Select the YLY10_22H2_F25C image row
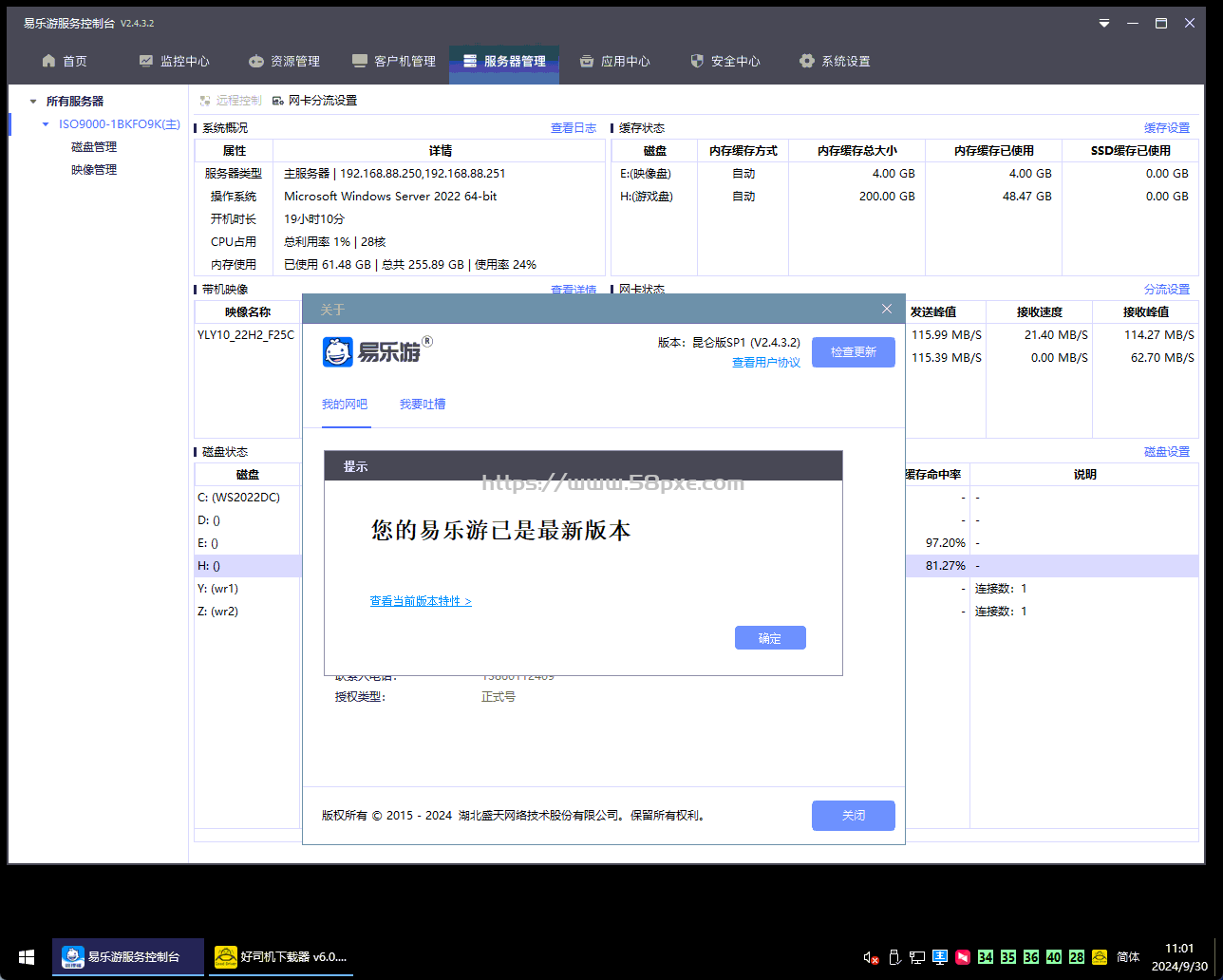 pos(247,335)
